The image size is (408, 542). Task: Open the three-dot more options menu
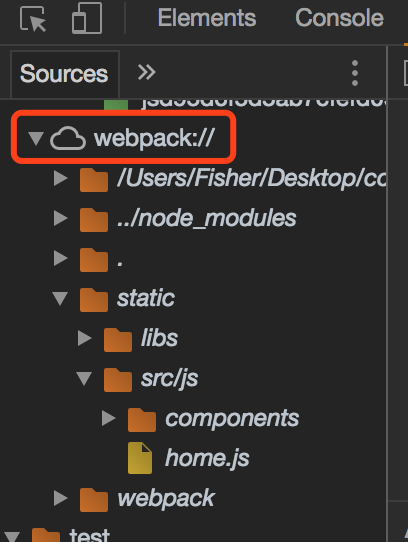355,73
